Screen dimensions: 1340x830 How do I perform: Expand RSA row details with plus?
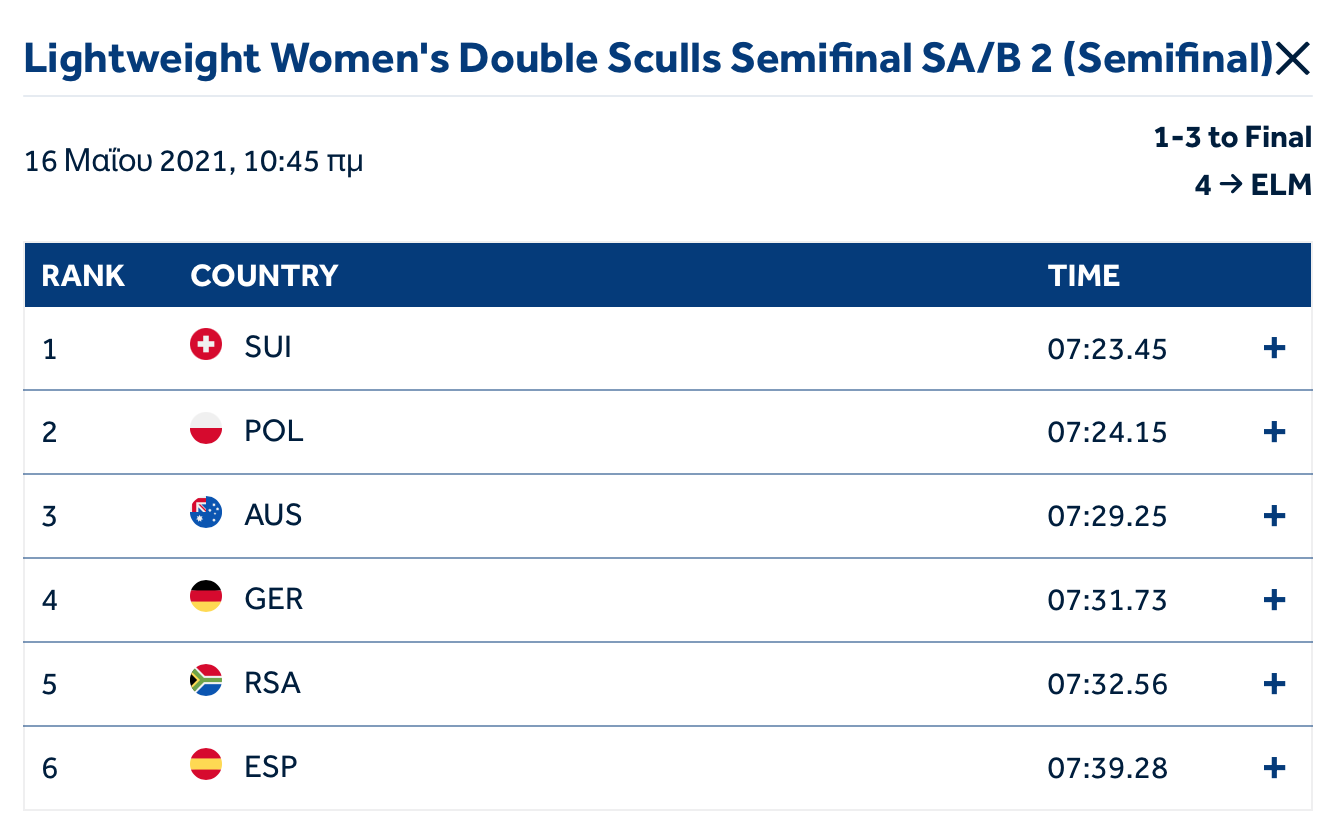[1274, 684]
